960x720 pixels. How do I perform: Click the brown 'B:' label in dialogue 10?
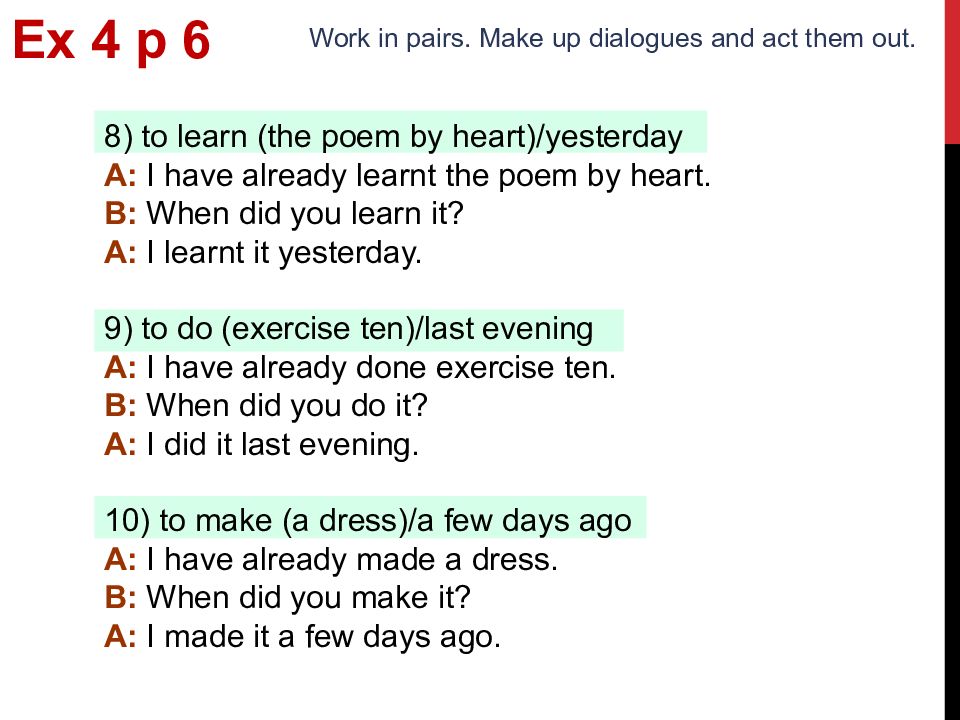120,598
